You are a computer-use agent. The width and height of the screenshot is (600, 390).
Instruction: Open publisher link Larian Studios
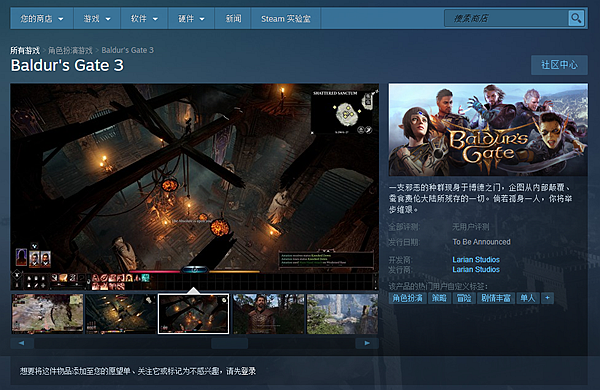tap(476, 269)
